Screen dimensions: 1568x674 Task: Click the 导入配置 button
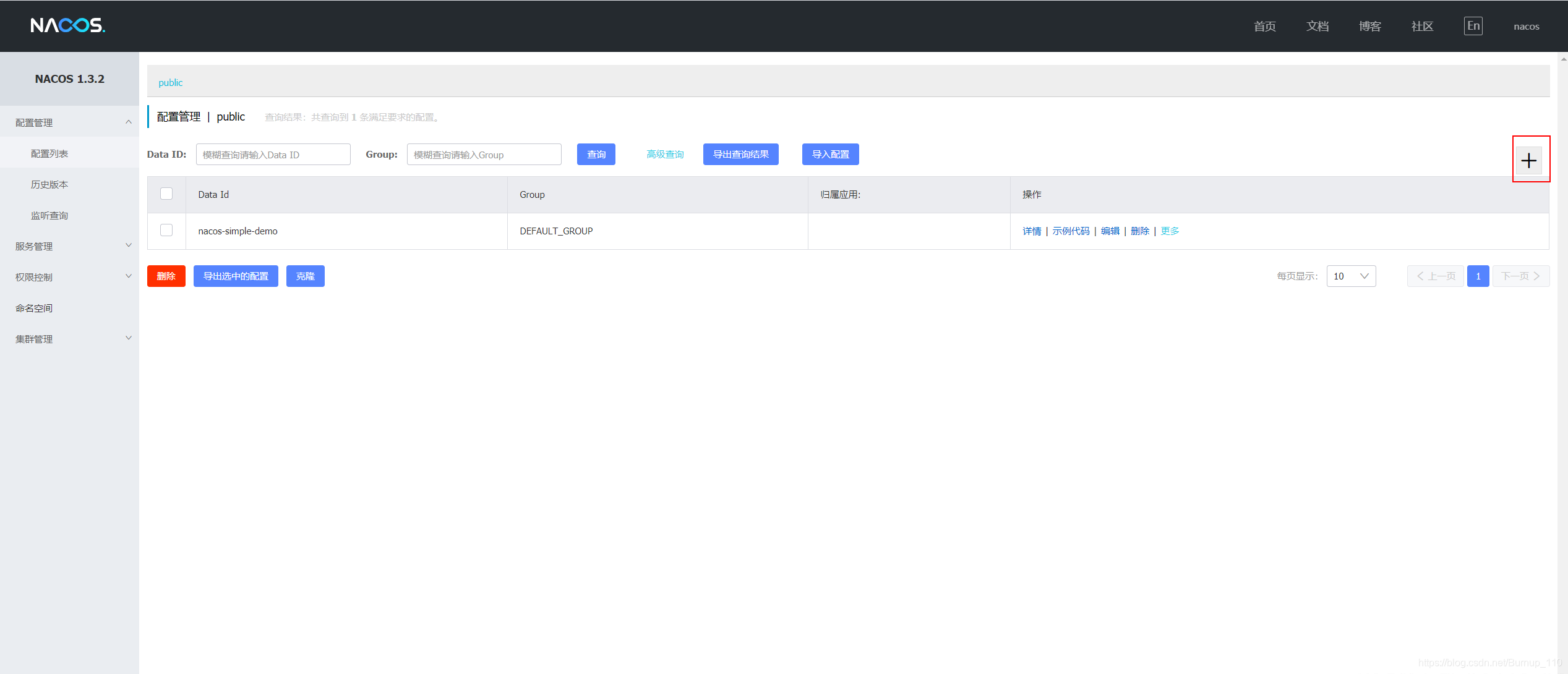click(x=830, y=154)
